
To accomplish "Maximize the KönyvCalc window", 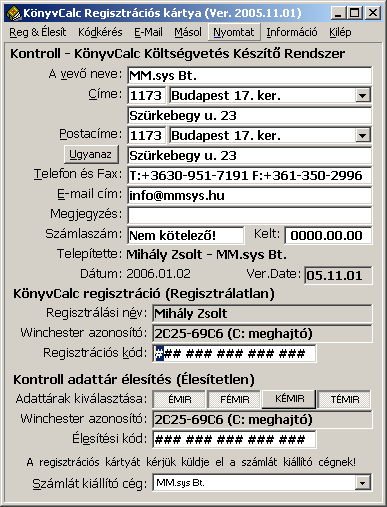I will [x=354, y=13].
